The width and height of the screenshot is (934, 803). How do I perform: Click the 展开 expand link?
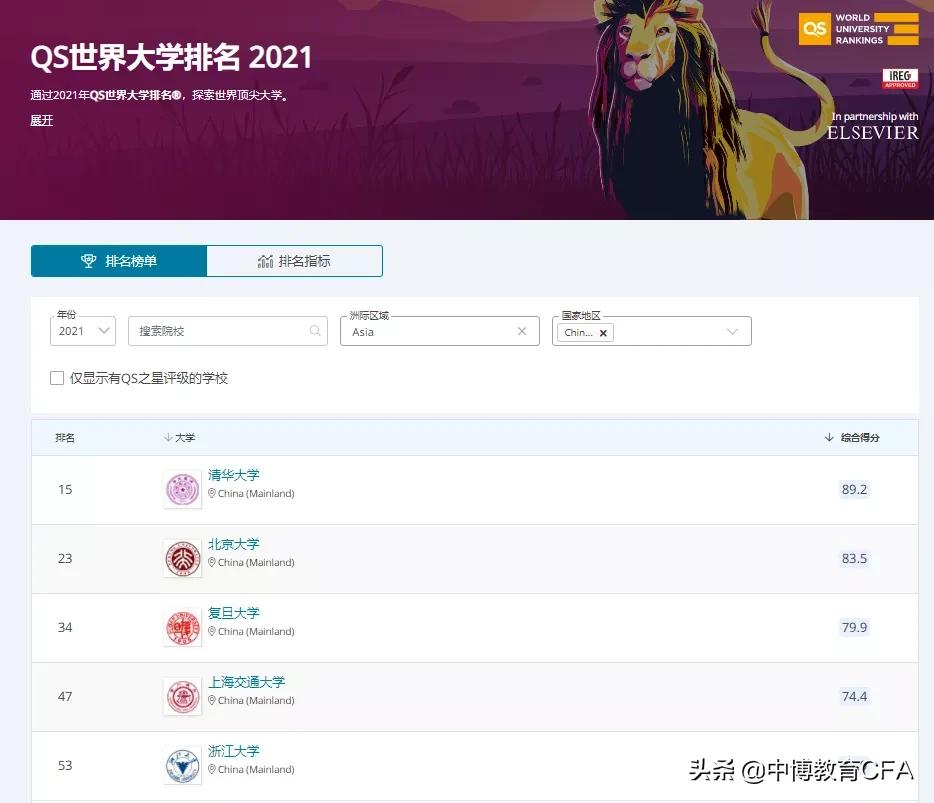click(x=41, y=121)
